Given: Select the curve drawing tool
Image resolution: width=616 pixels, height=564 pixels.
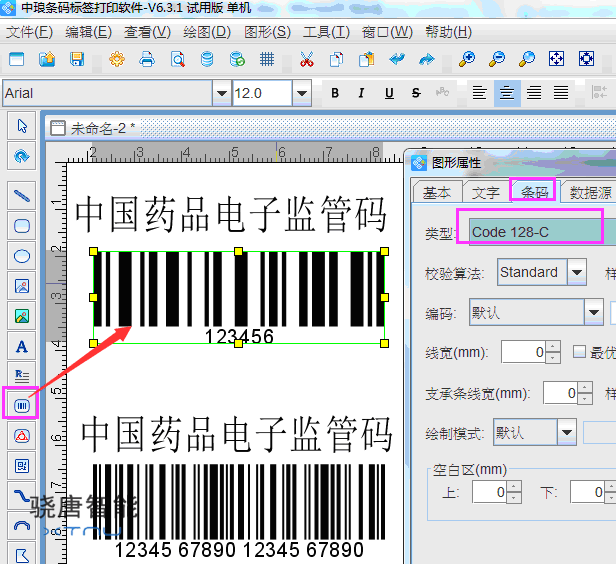Looking at the screenshot, I should [22, 496].
